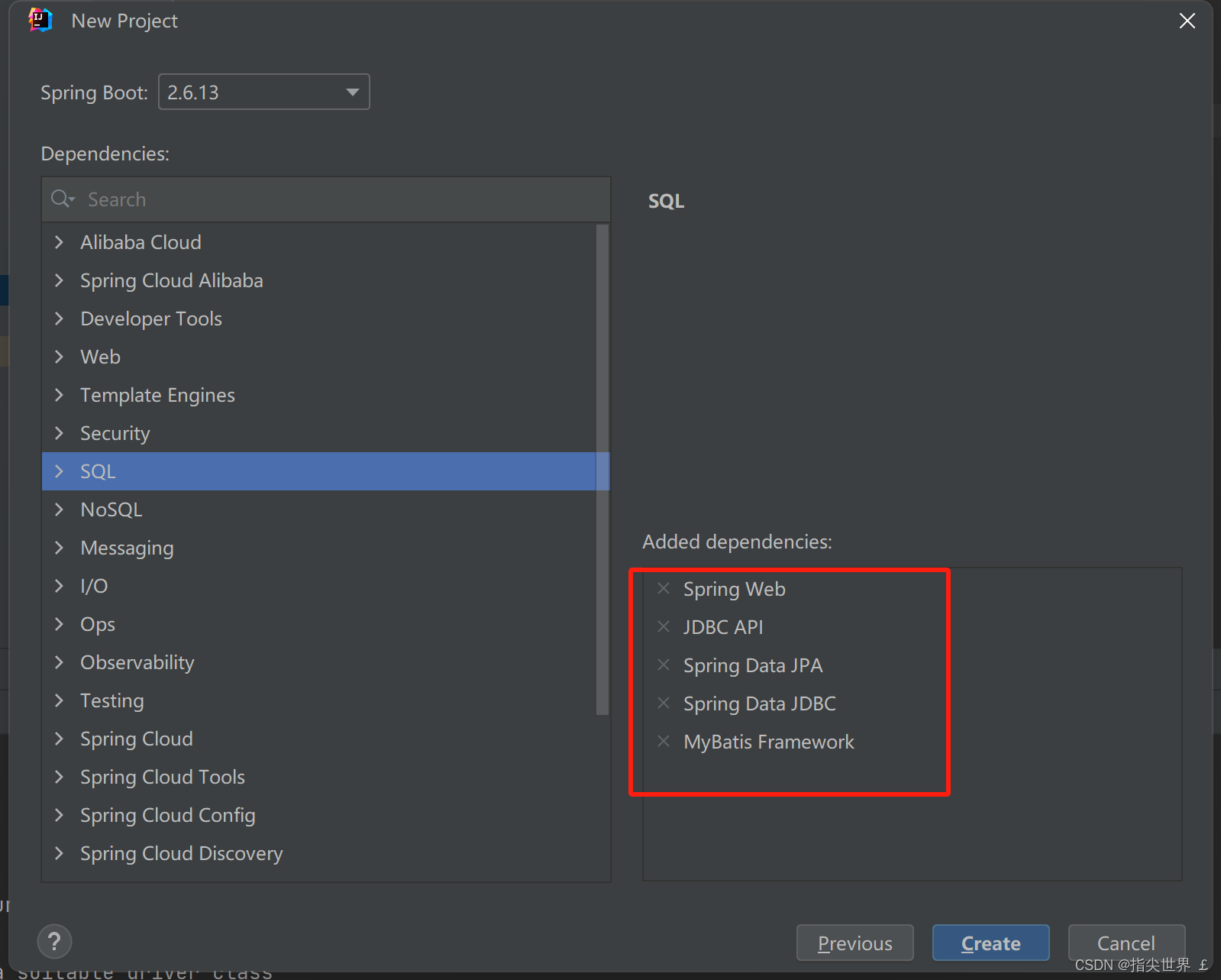
Task: Expand the Alibaba Cloud category
Action: [x=59, y=242]
